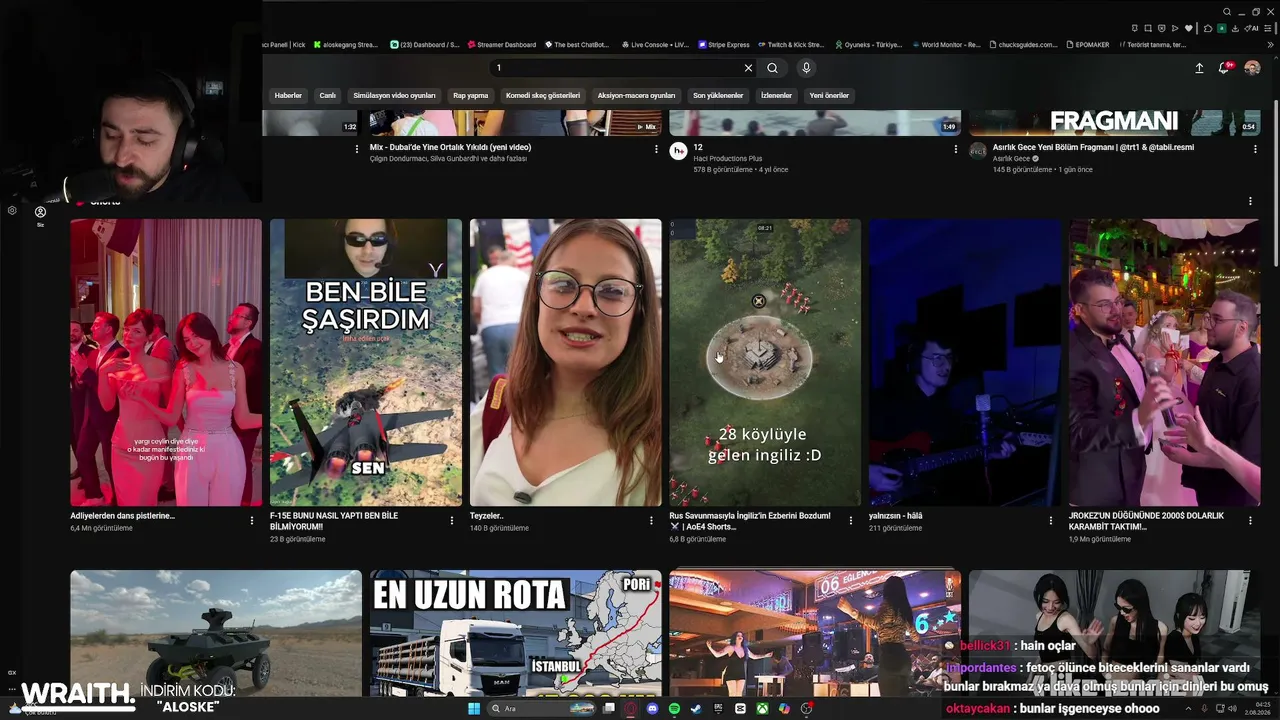Open options for the video titled 12
The image size is (1280, 720).
tap(956, 149)
